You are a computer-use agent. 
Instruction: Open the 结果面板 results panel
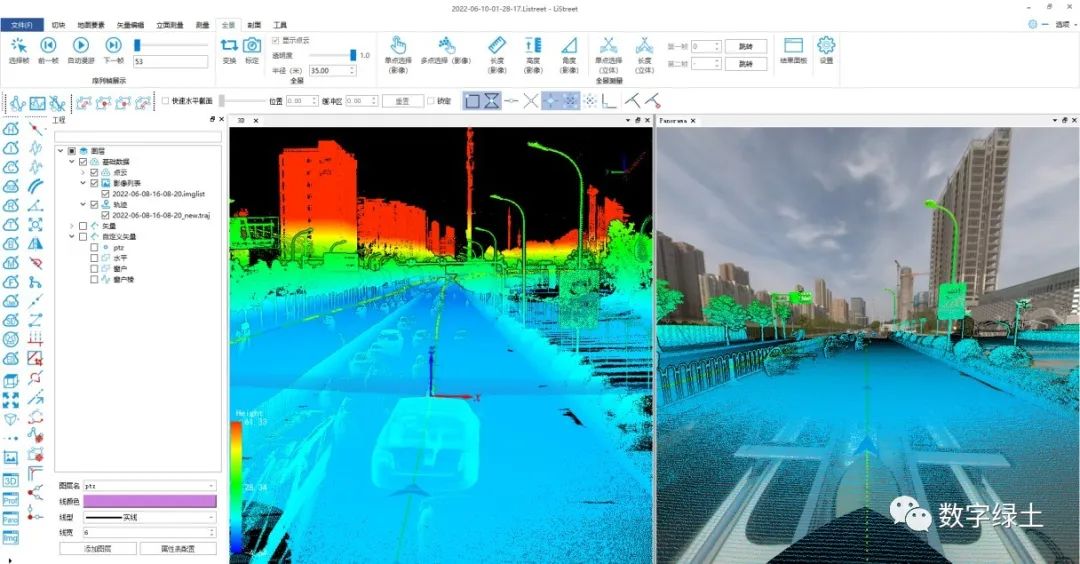(x=794, y=46)
